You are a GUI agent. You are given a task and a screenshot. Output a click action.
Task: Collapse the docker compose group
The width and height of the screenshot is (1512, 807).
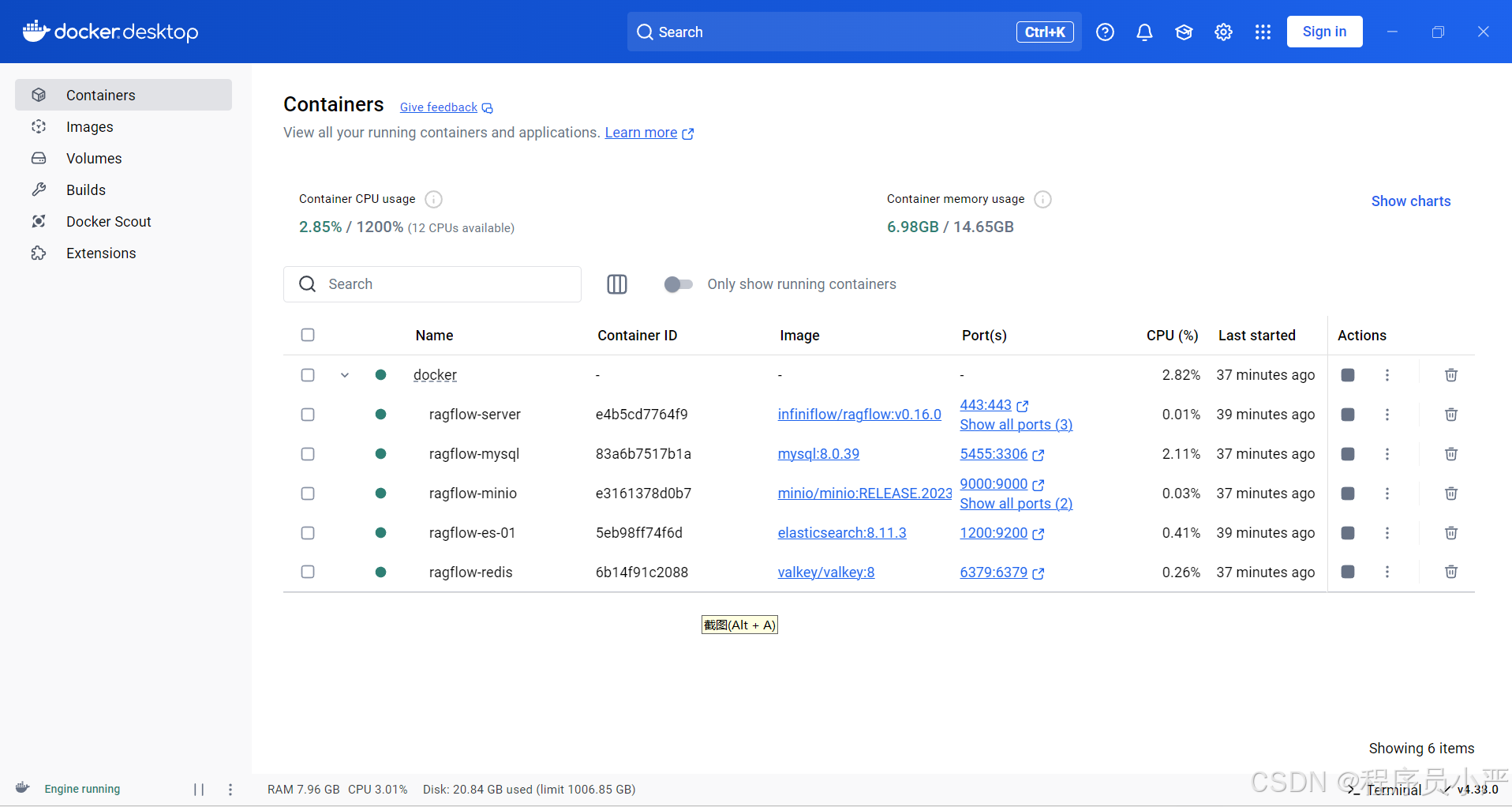(345, 375)
